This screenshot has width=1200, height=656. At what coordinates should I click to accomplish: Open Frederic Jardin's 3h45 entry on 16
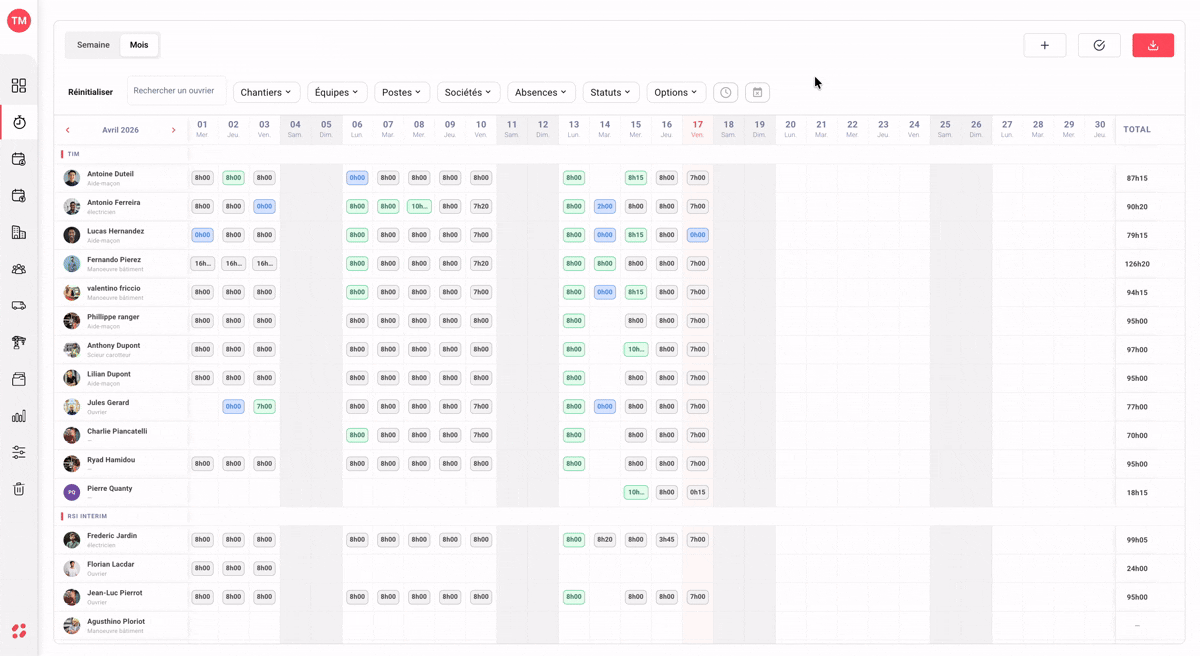[x=667, y=540]
